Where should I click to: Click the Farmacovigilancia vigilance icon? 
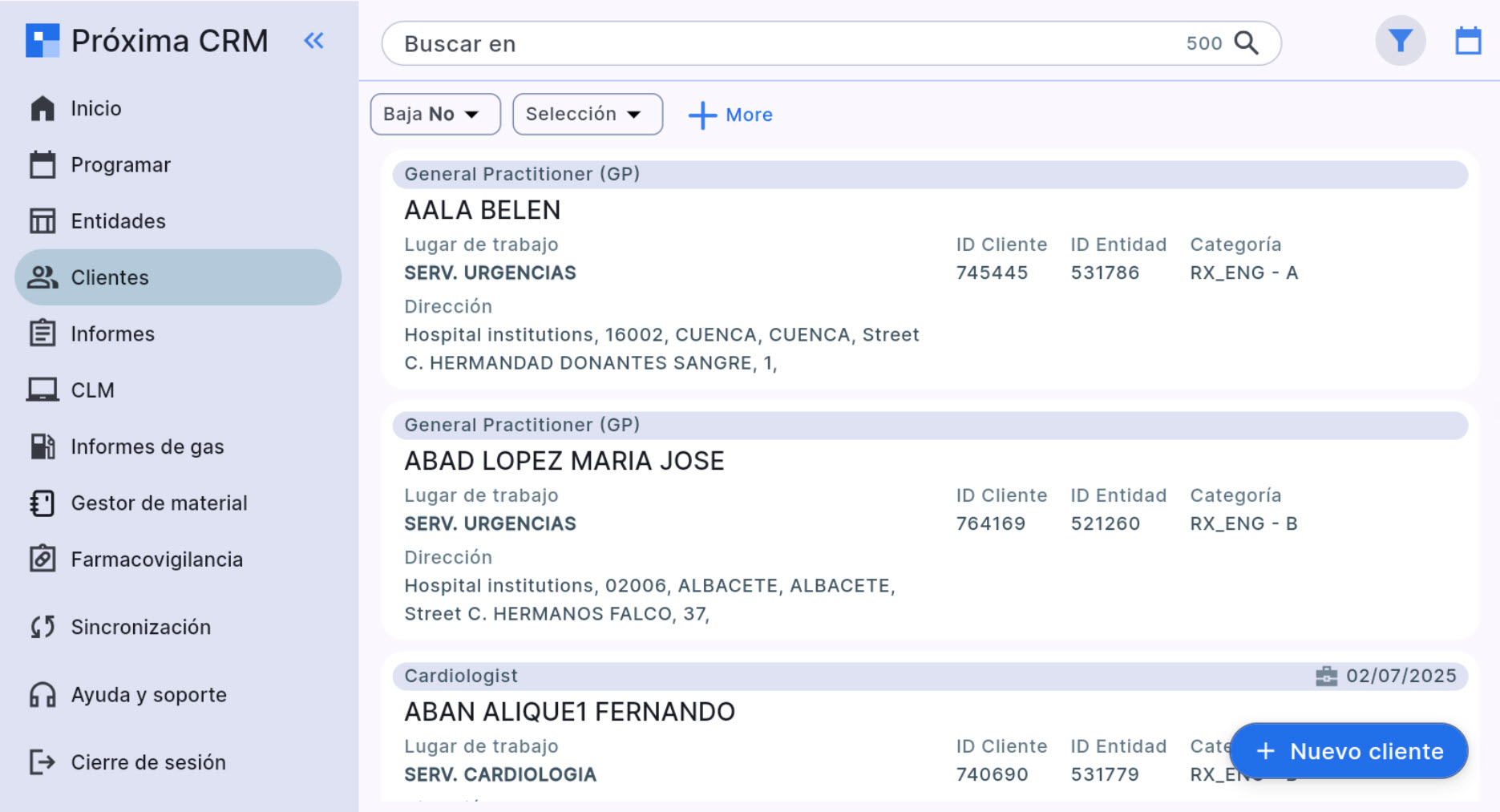pos(42,559)
